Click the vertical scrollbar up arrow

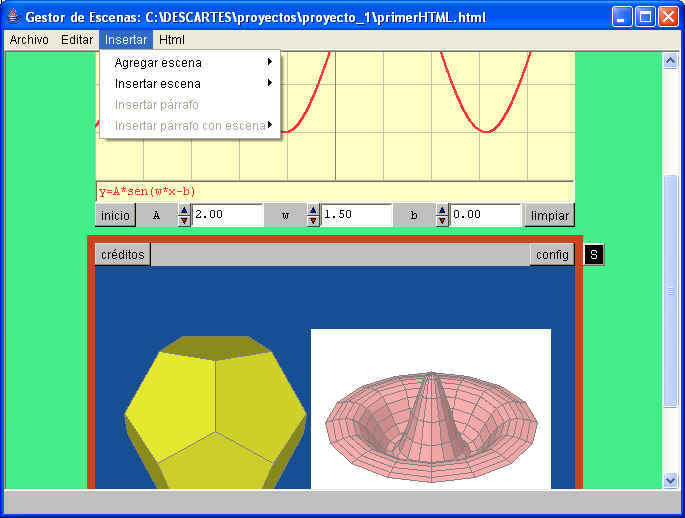click(671, 61)
